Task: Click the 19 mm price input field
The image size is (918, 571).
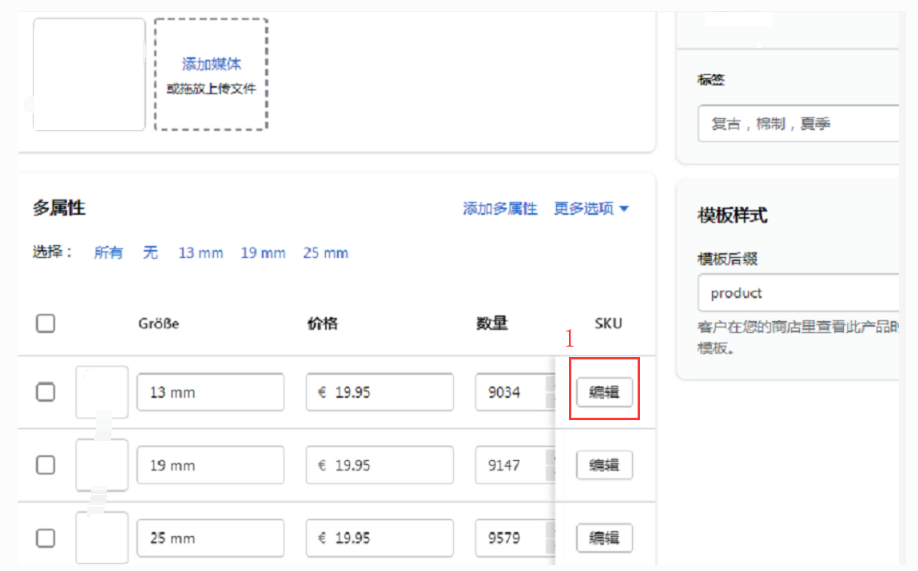Action: click(x=380, y=465)
